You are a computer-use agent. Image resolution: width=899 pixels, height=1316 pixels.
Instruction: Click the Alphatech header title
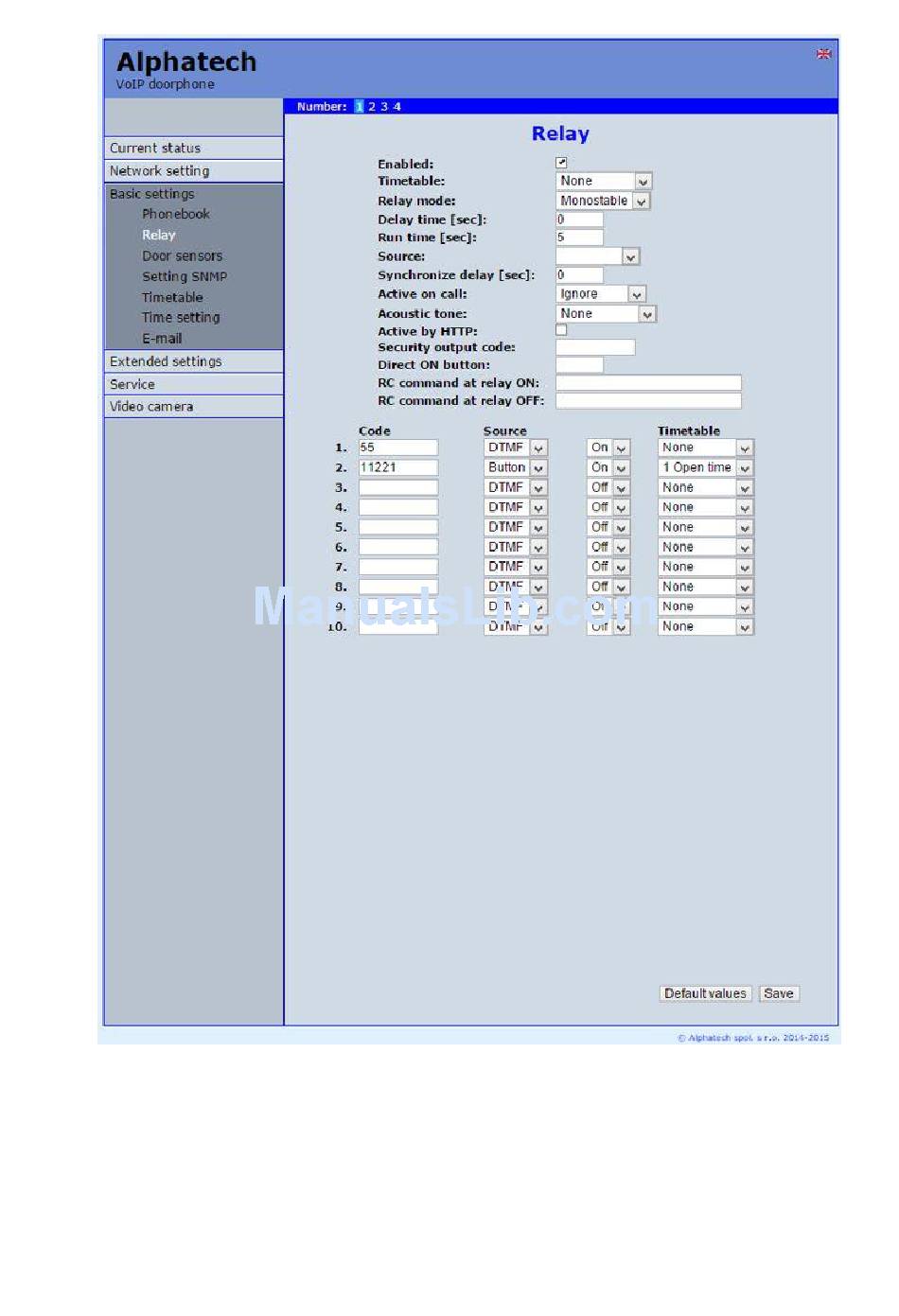tap(186, 61)
